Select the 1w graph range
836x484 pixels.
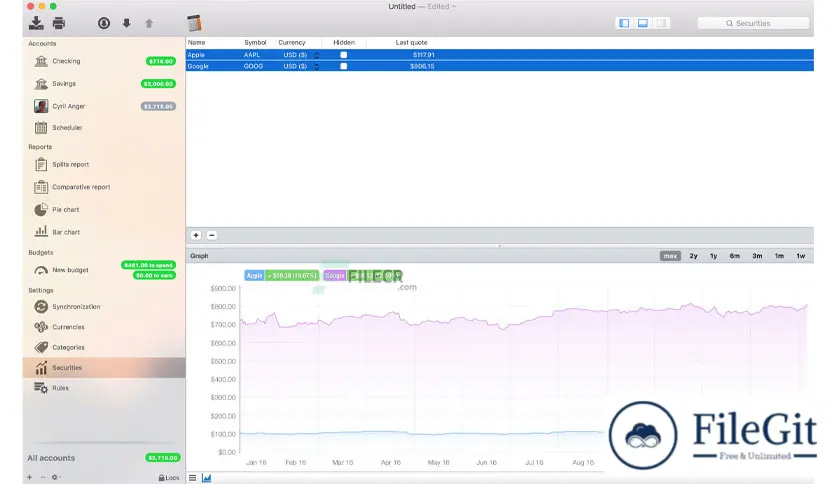[801, 256]
